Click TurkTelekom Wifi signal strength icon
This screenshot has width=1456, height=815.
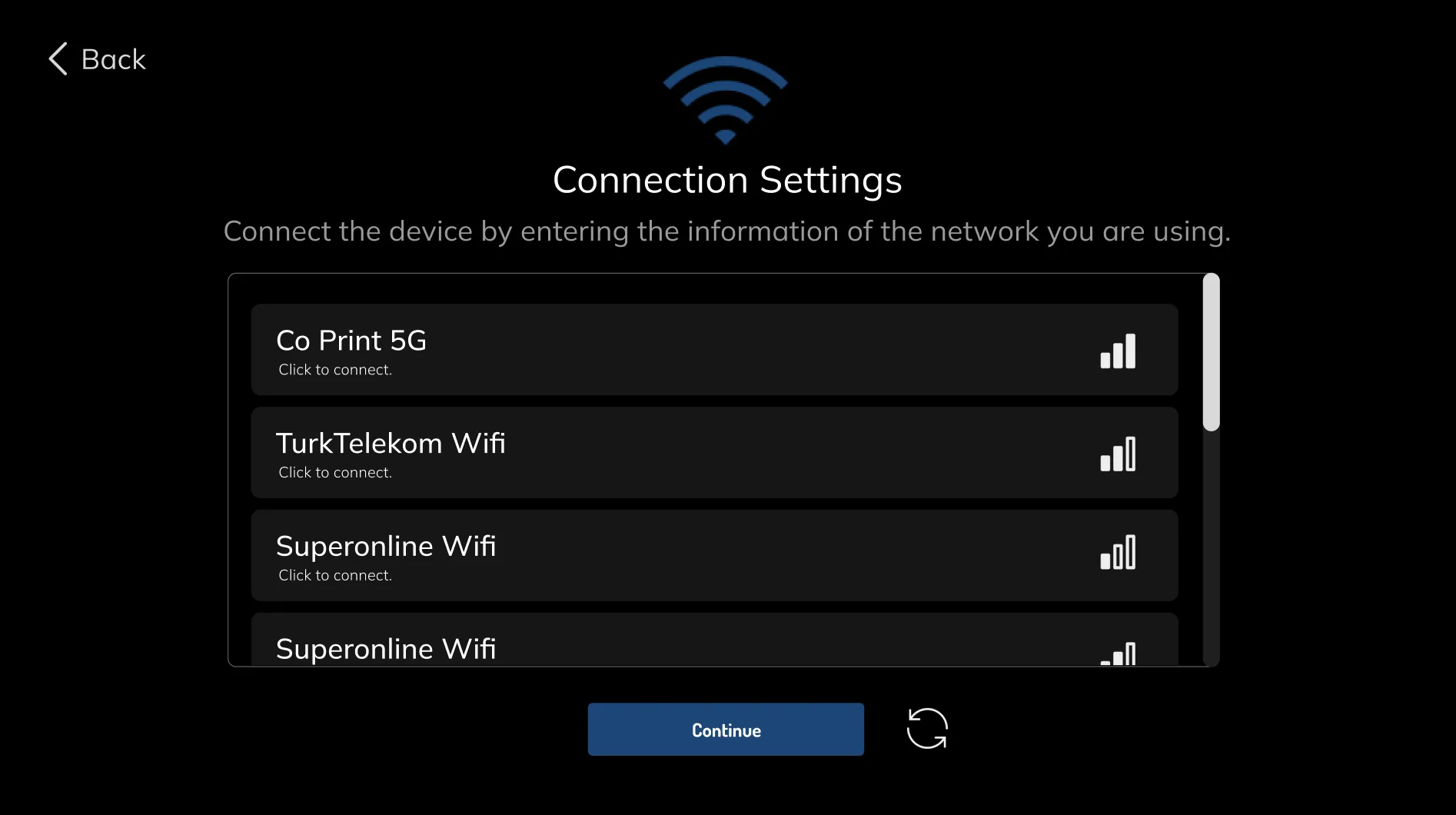coord(1118,454)
